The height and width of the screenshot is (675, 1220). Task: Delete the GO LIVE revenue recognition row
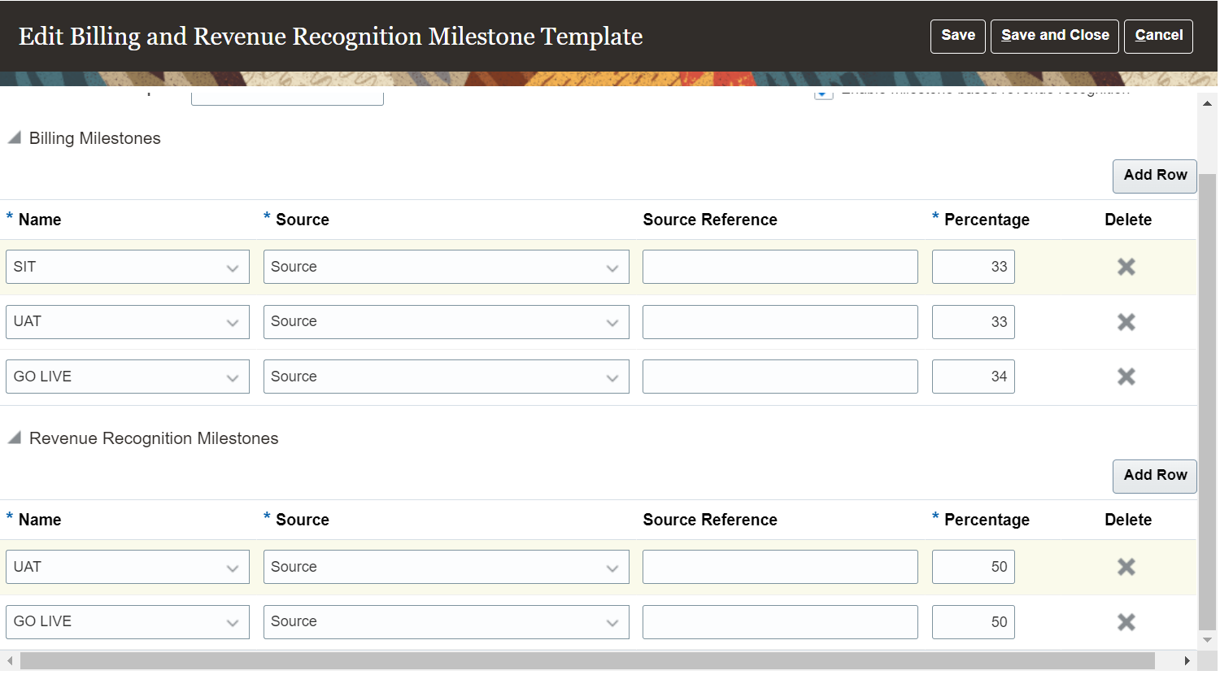click(x=1126, y=622)
